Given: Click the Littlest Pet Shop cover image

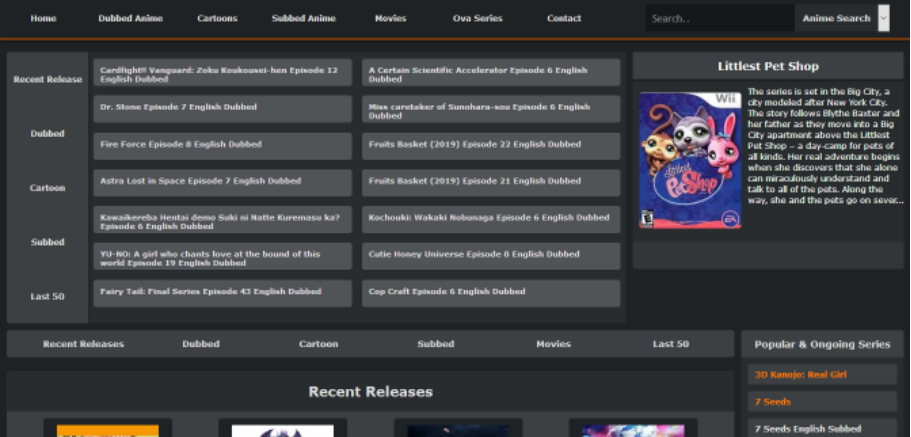Looking at the screenshot, I should point(690,160).
